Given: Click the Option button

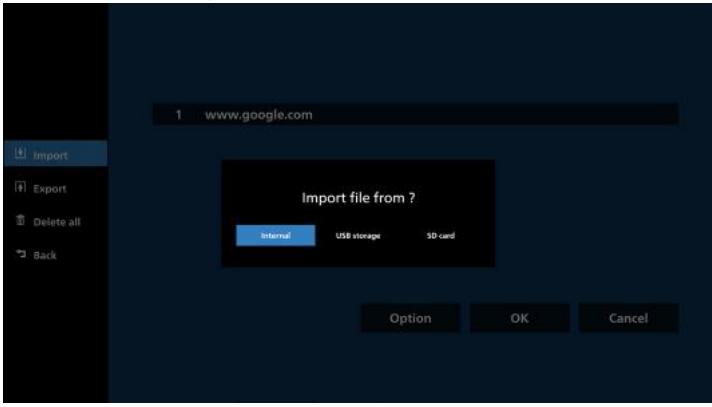Looking at the screenshot, I should click(x=410, y=318).
